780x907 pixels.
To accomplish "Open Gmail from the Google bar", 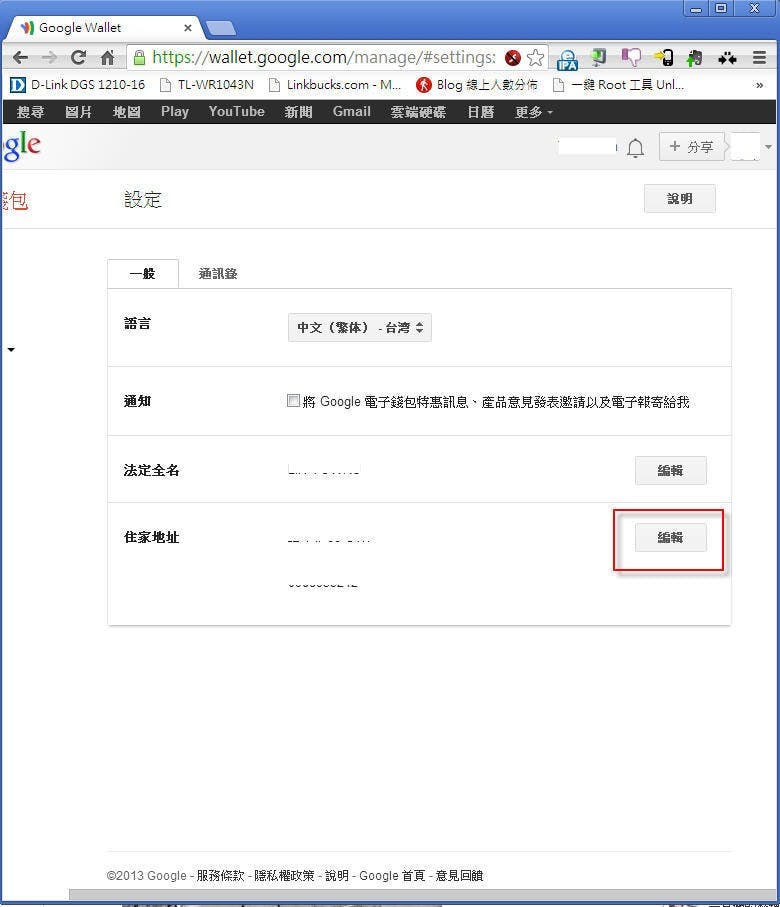I will click(351, 112).
